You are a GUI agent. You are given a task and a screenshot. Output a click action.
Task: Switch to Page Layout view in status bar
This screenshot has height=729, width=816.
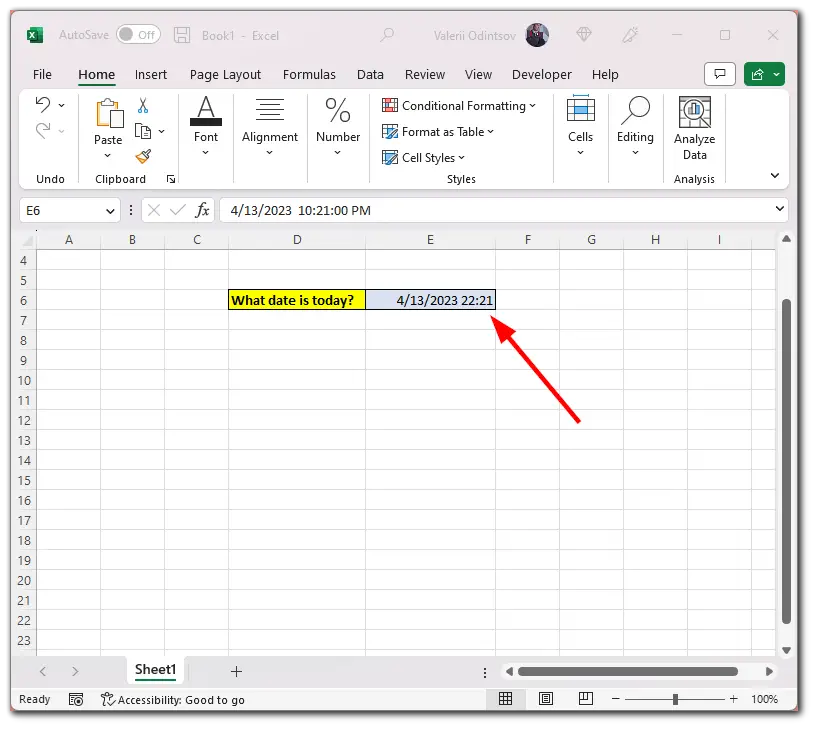545,699
